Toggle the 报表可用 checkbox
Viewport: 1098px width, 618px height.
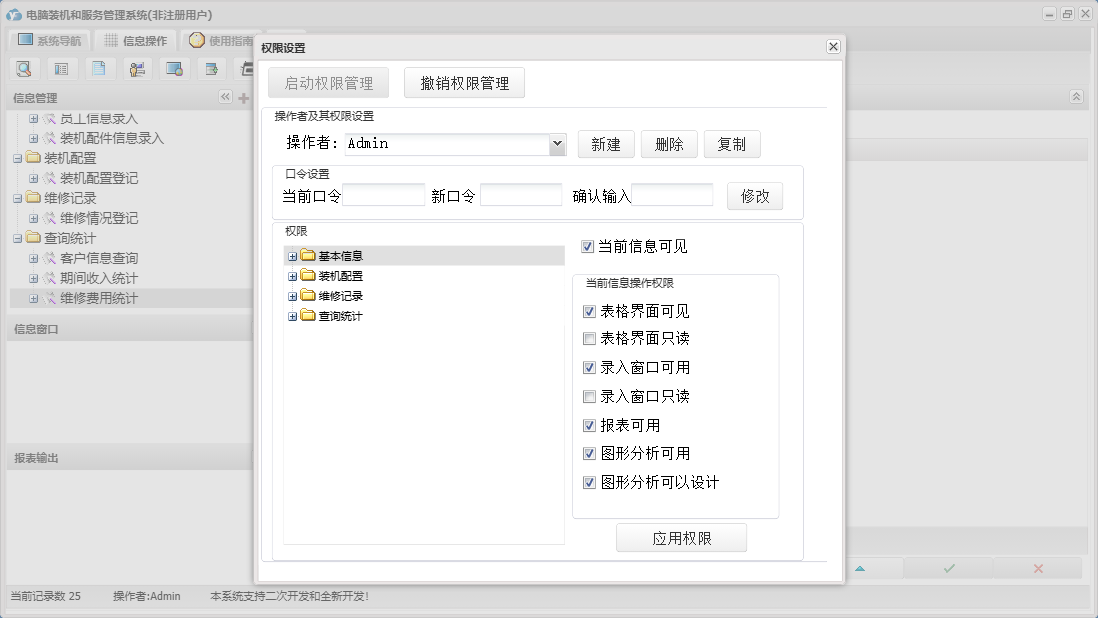click(590, 426)
